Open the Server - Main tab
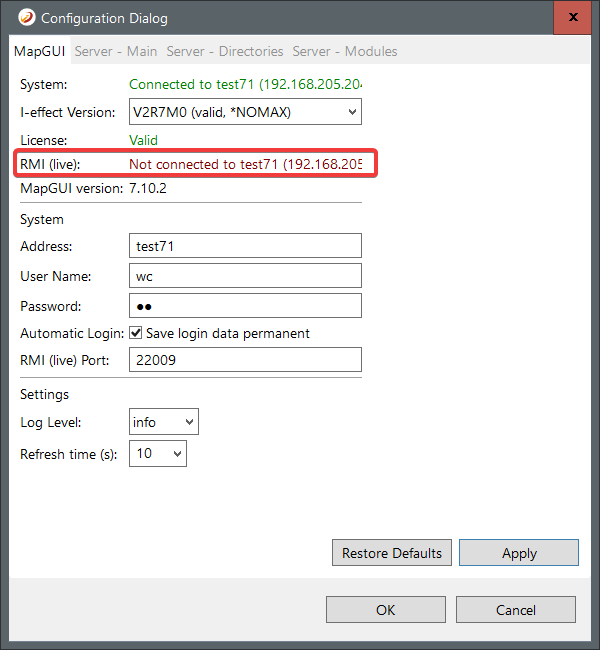The height and width of the screenshot is (650, 600). [115, 51]
